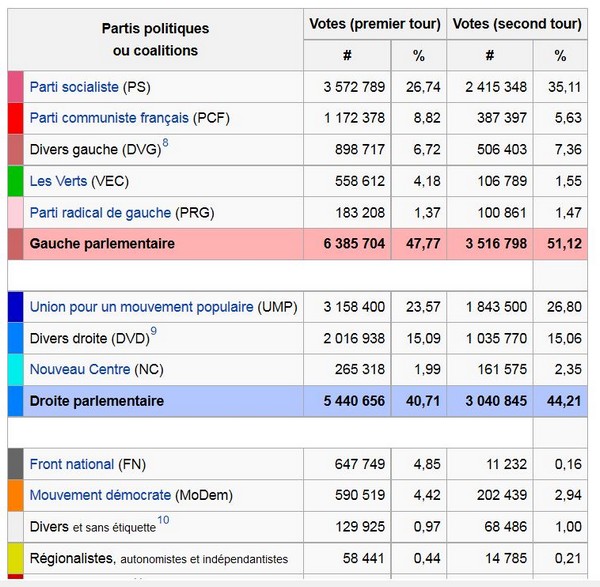Click the red PCF color swatch

pos(15,119)
